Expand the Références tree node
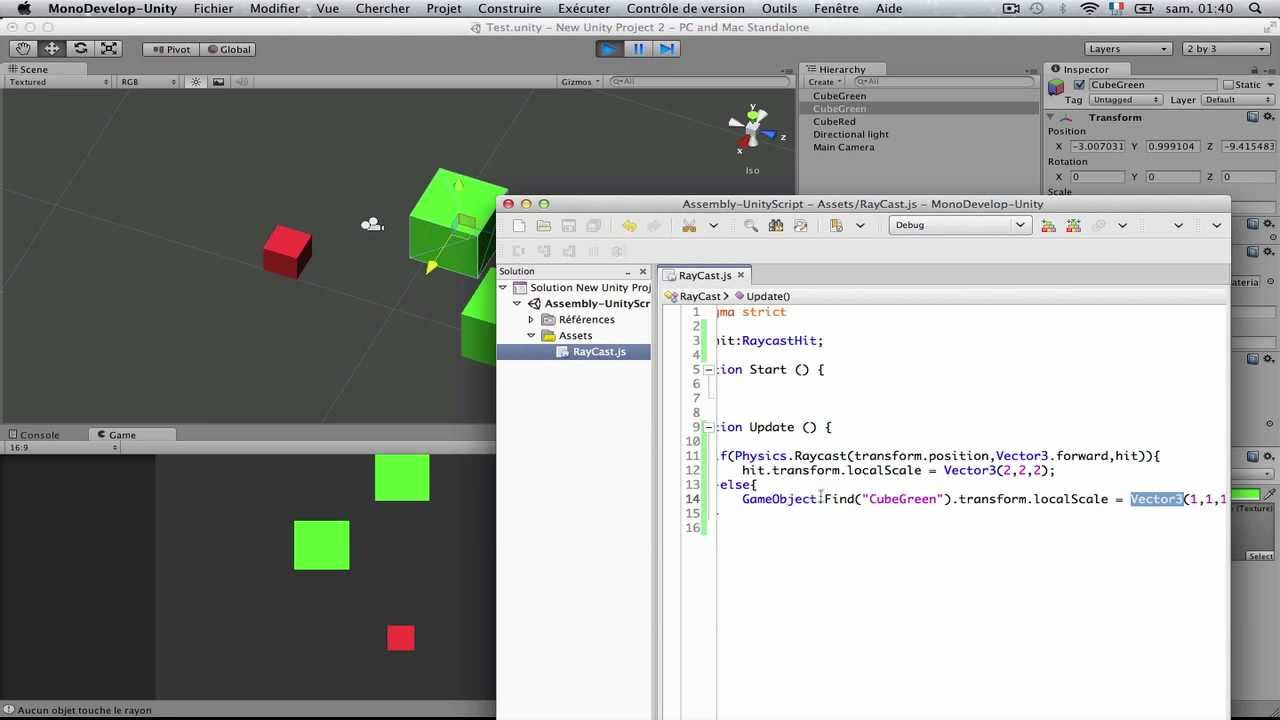 pos(532,320)
